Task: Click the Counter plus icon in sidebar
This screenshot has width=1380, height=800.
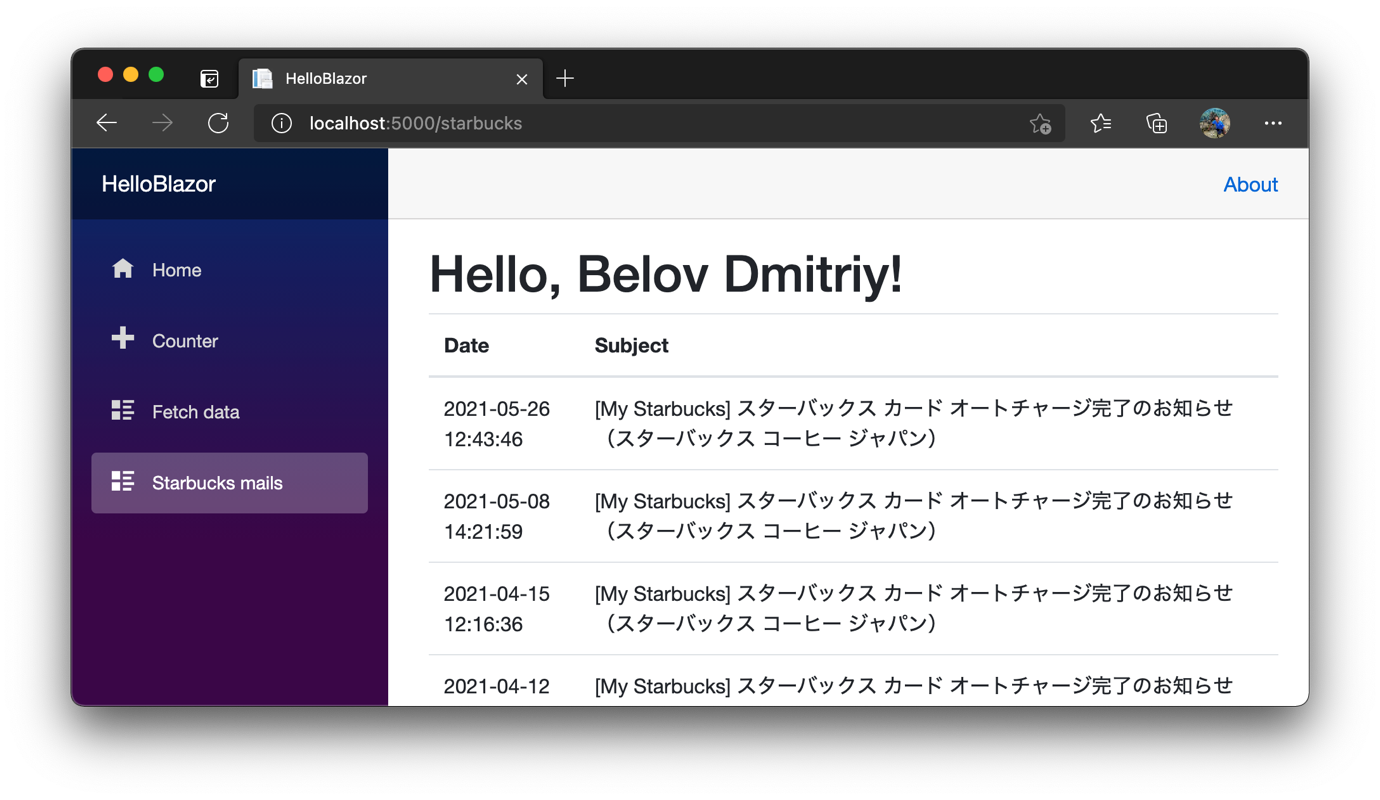Action: (x=123, y=339)
